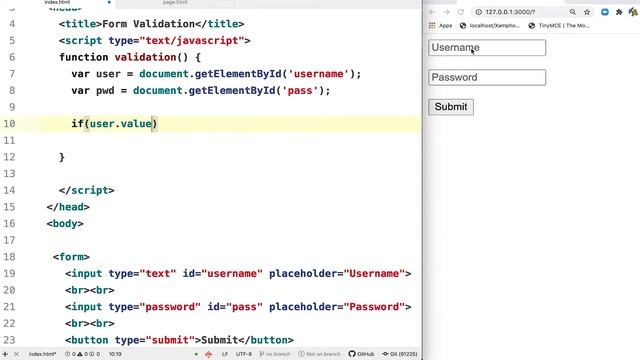Change the UTF-8 encoding setting
The height and width of the screenshot is (360, 640).
click(244, 354)
